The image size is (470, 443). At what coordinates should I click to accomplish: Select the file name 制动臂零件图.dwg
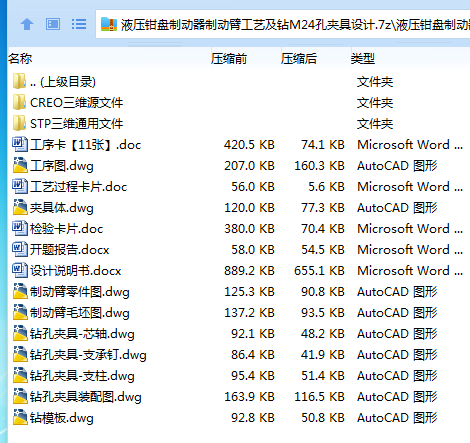(80, 292)
